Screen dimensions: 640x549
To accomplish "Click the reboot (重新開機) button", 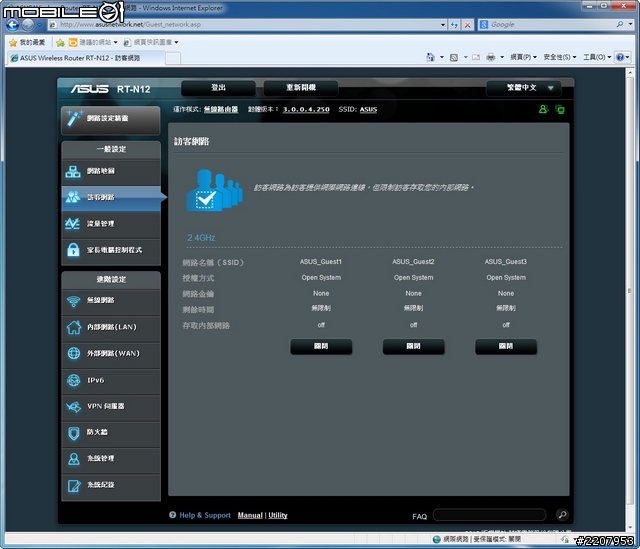I will (x=301, y=88).
